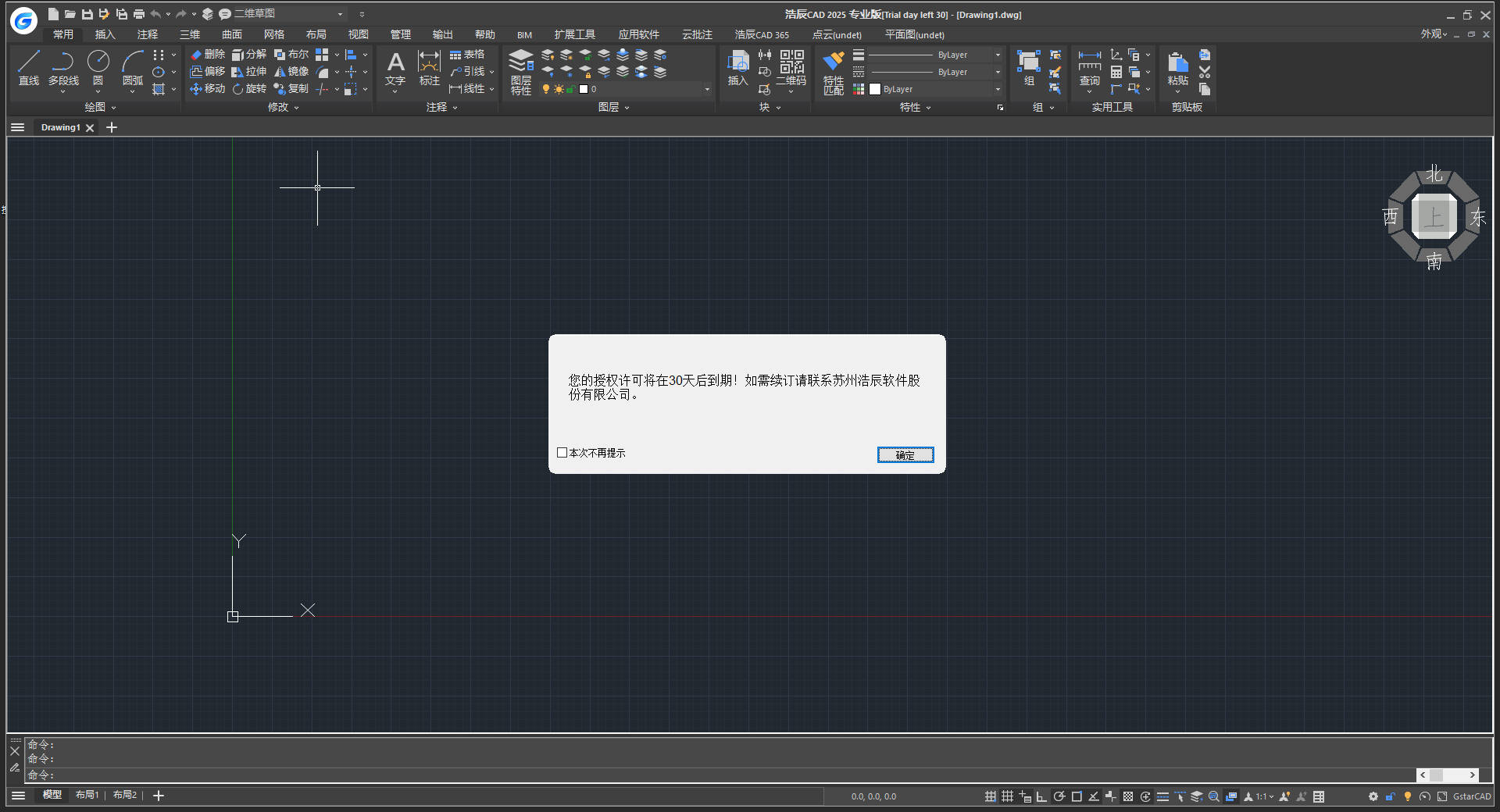Click the 复制 (Copy) tool
This screenshot has height=812, width=1500.
pos(291,89)
